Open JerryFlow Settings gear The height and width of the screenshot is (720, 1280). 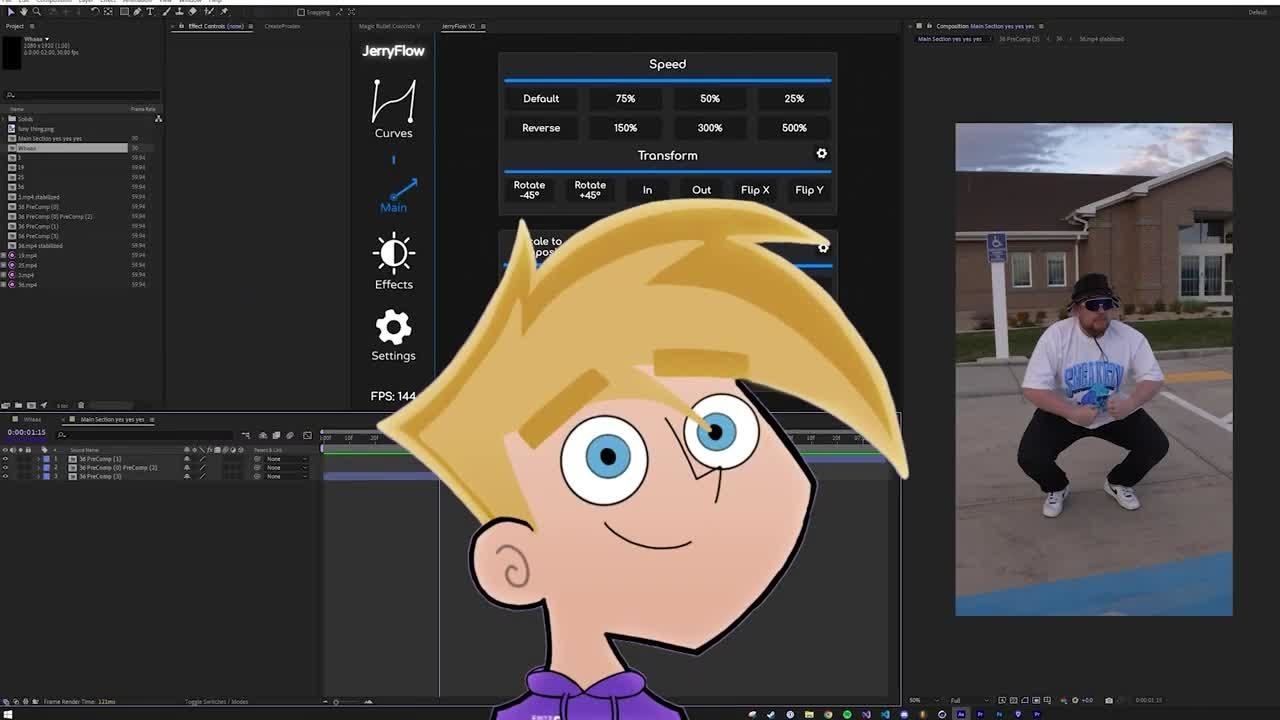tap(393, 335)
